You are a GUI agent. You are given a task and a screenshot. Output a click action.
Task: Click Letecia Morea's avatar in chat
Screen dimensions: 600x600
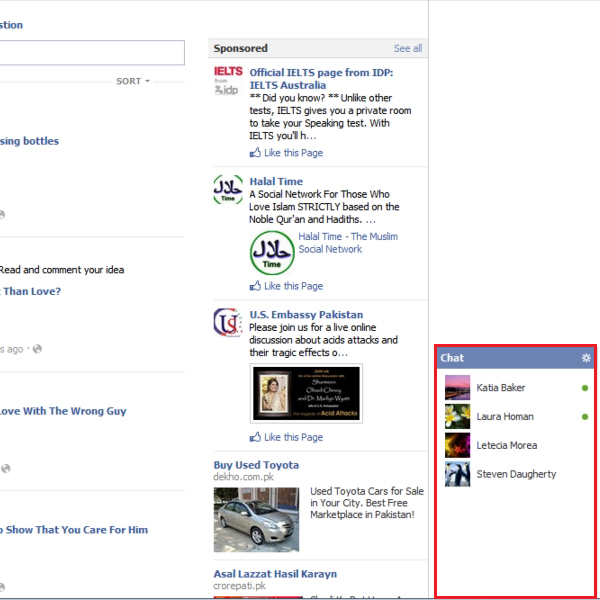[457, 445]
